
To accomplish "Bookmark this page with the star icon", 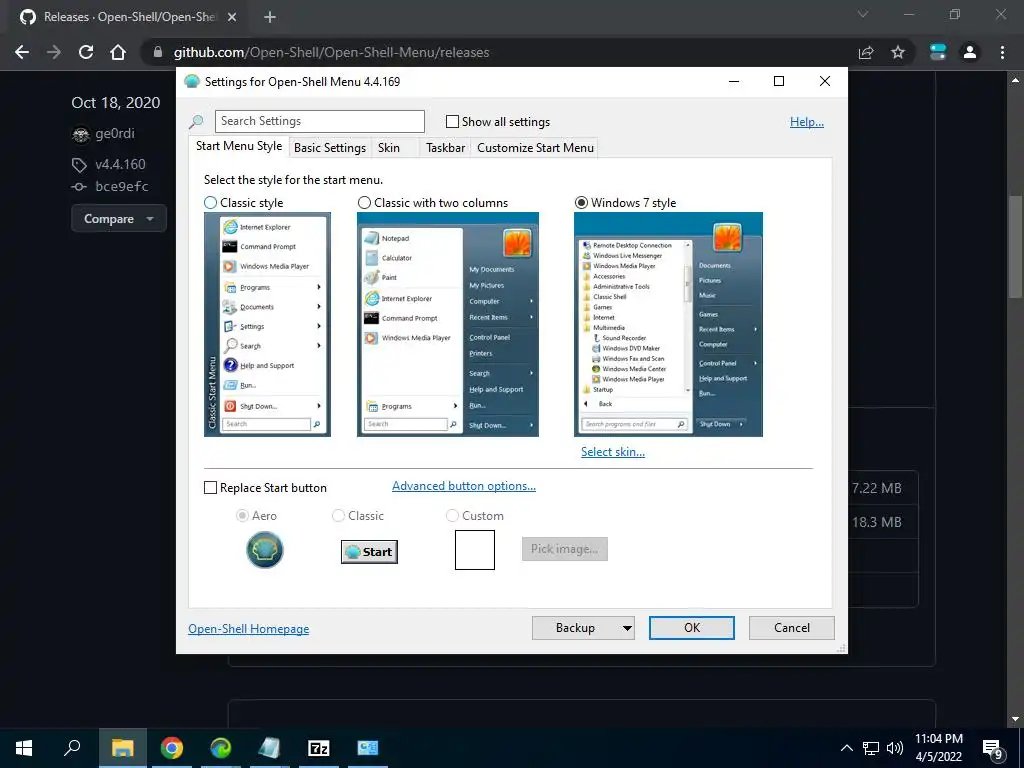I will pos(898,52).
